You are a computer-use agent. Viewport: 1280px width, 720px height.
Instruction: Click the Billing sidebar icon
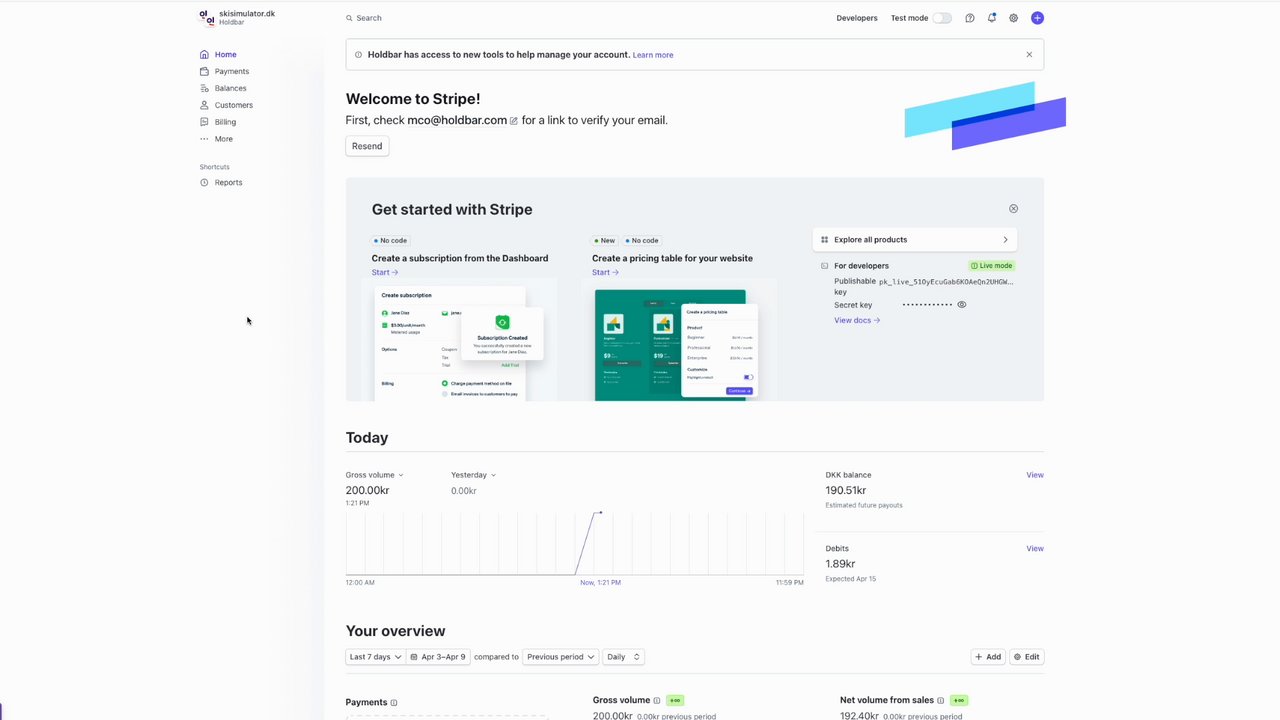click(x=204, y=122)
